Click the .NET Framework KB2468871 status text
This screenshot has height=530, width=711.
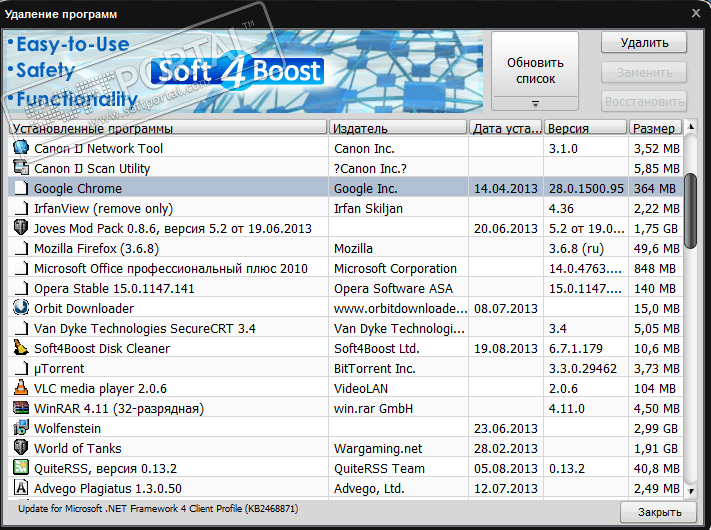click(158, 509)
